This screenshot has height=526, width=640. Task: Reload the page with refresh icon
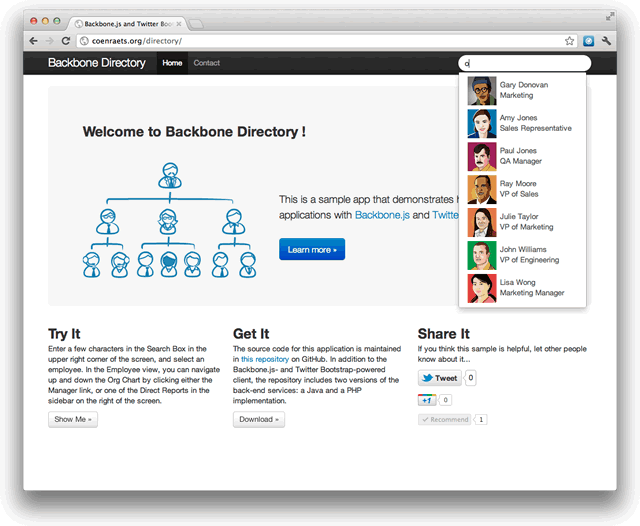66,41
